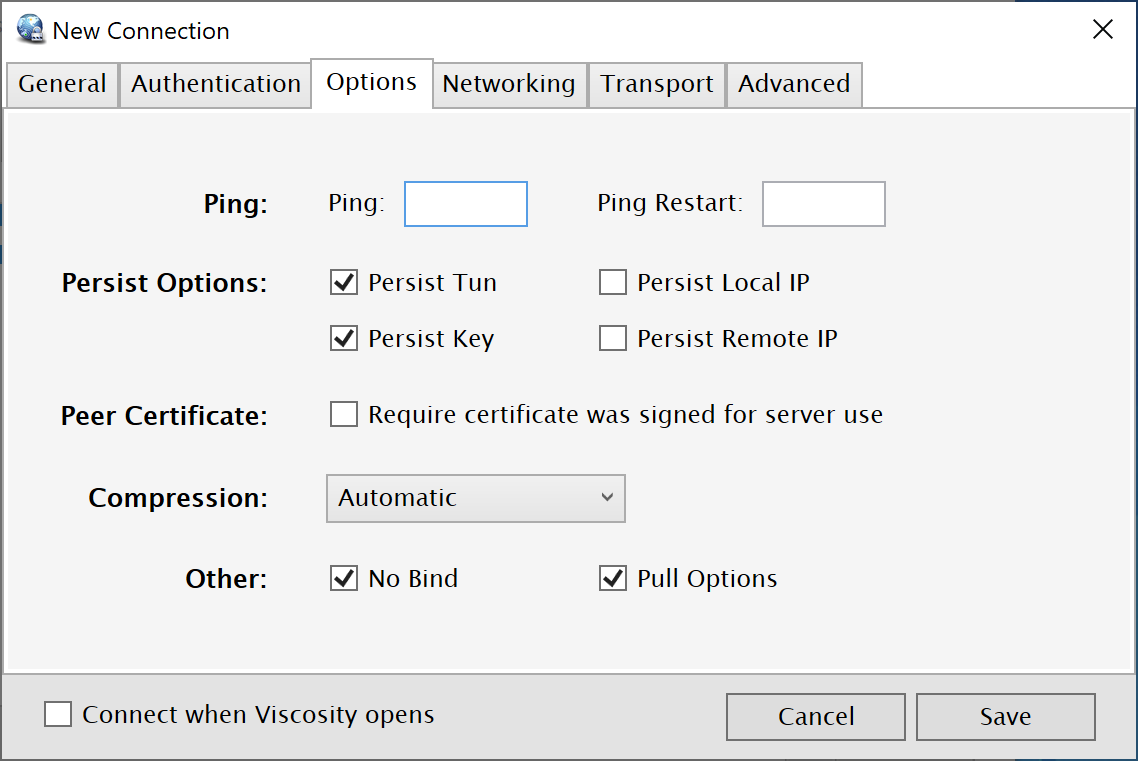Switch to the Advanced tab
Image resolution: width=1138 pixels, height=761 pixels.
pos(794,84)
